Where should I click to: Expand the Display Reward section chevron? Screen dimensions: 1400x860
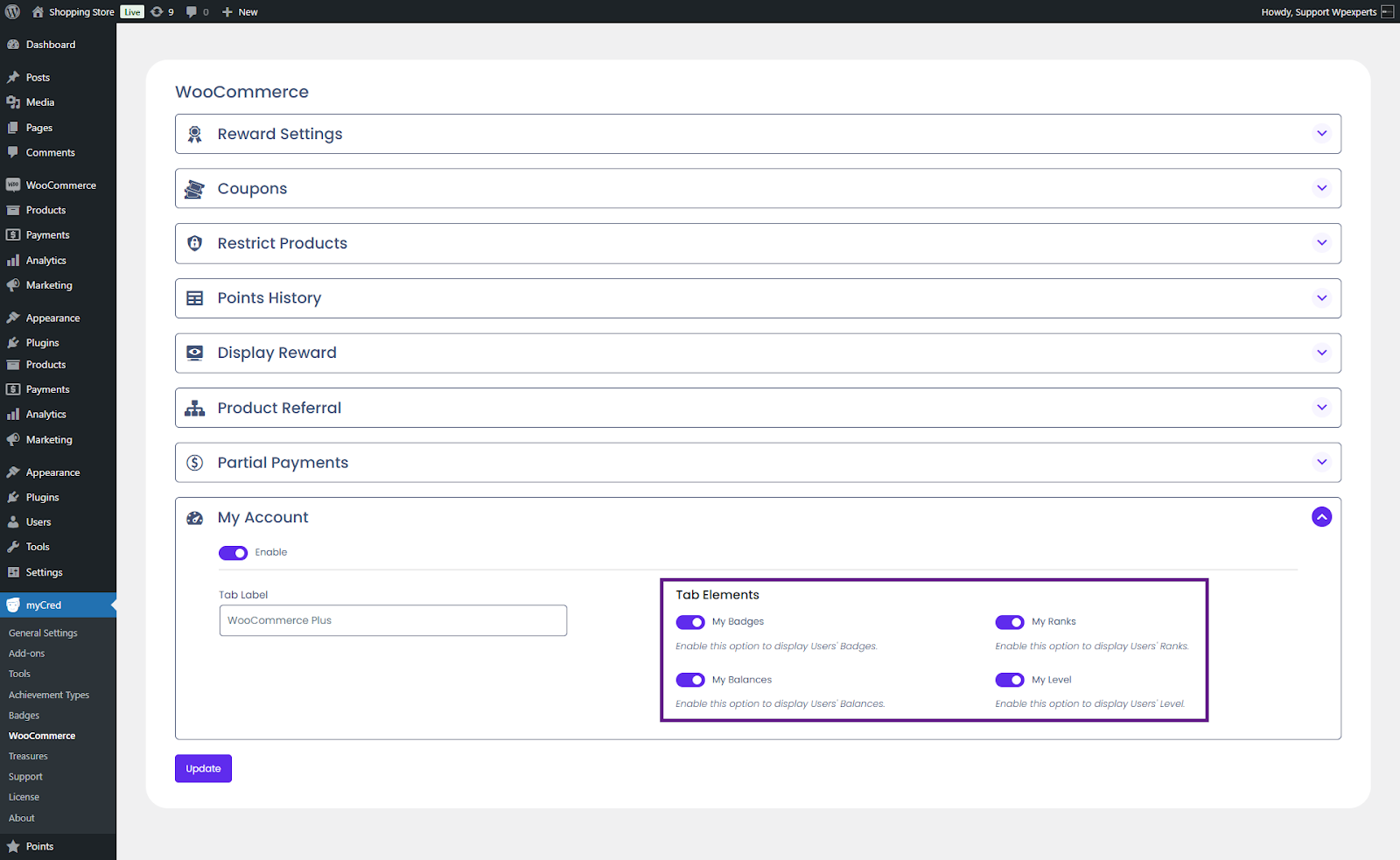[1321, 353]
